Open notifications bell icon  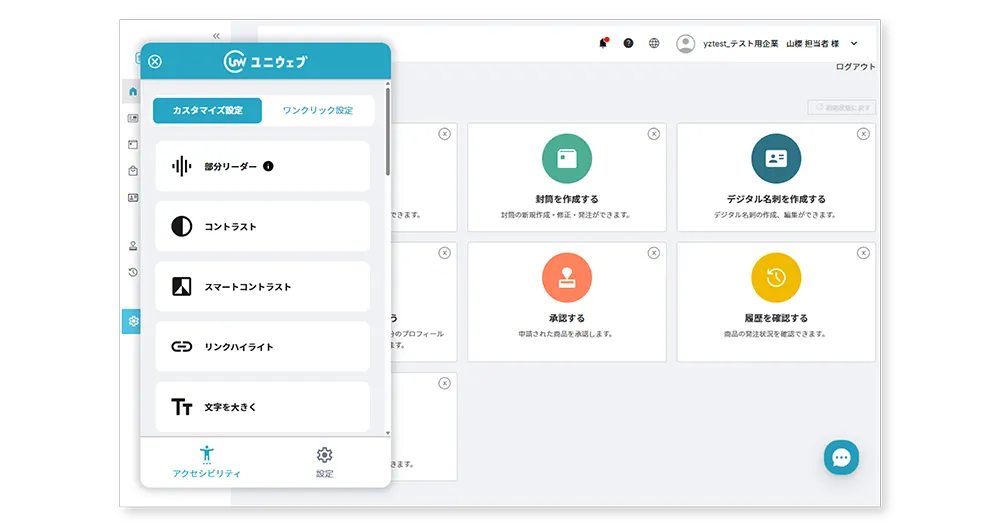point(603,43)
